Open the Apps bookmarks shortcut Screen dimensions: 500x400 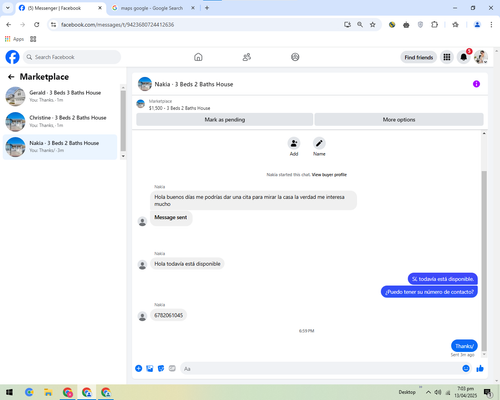click(x=14, y=39)
